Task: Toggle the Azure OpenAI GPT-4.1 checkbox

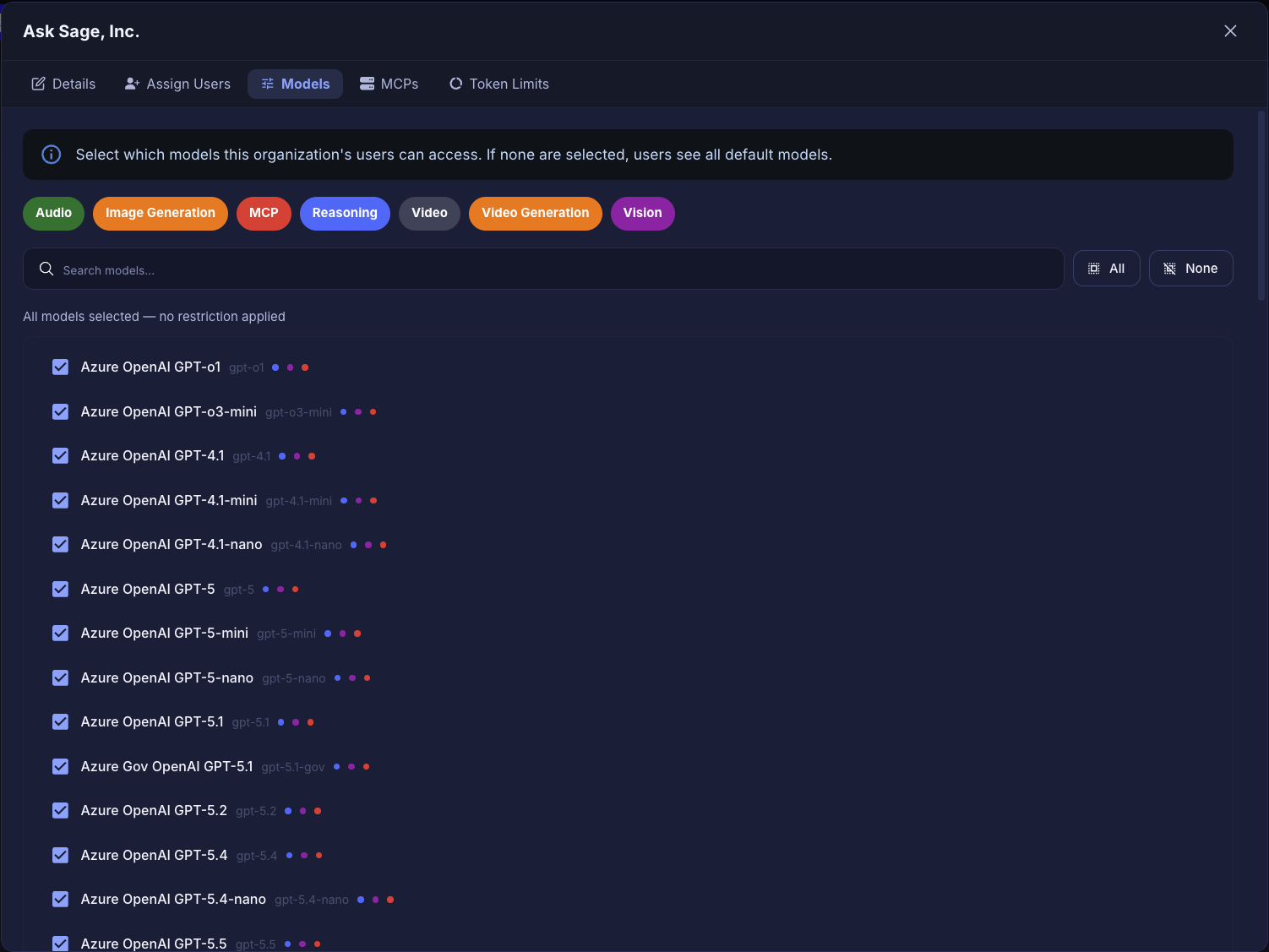Action: [60, 455]
